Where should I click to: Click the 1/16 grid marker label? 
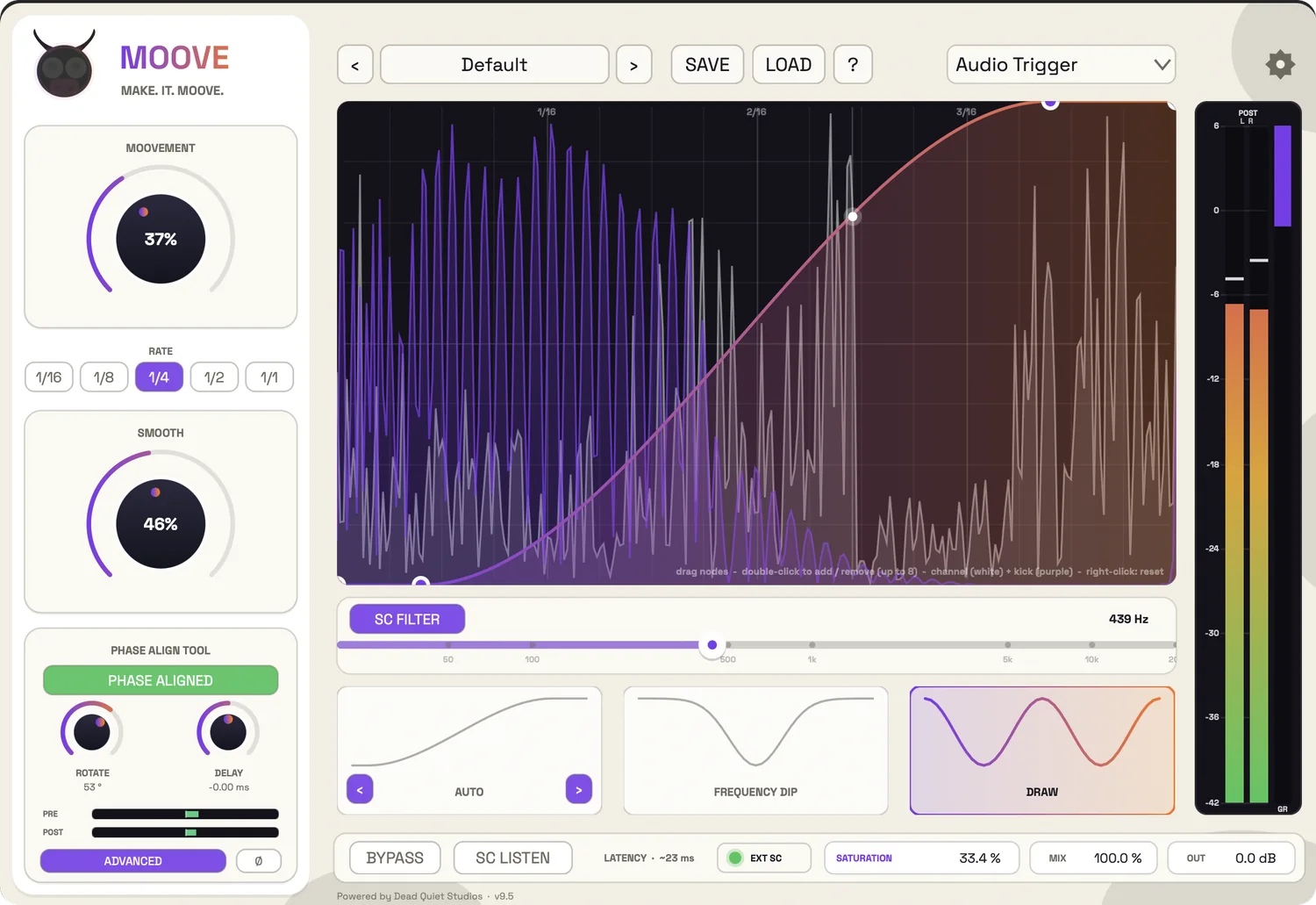pyautogui.click(x=547, y=111)
